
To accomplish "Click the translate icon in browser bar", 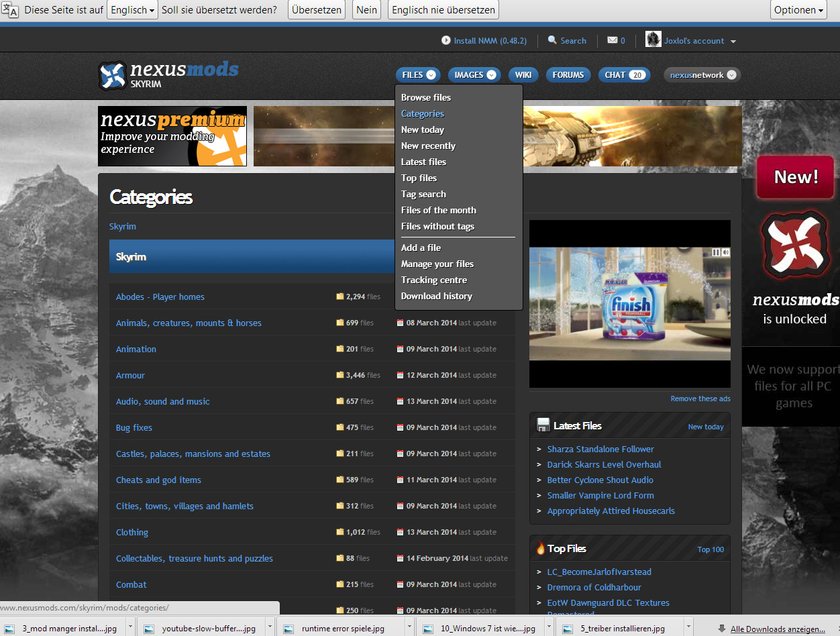I will [10, 10].
